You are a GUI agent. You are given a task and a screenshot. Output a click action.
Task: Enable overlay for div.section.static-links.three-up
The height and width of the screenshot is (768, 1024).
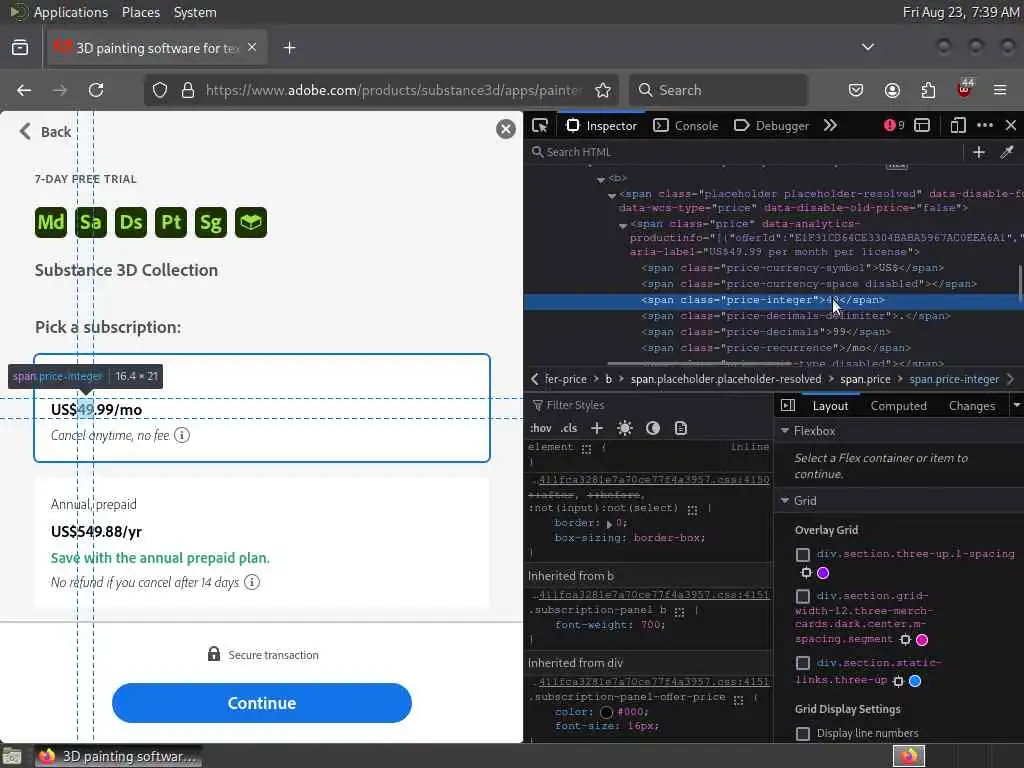coord(803,664)
